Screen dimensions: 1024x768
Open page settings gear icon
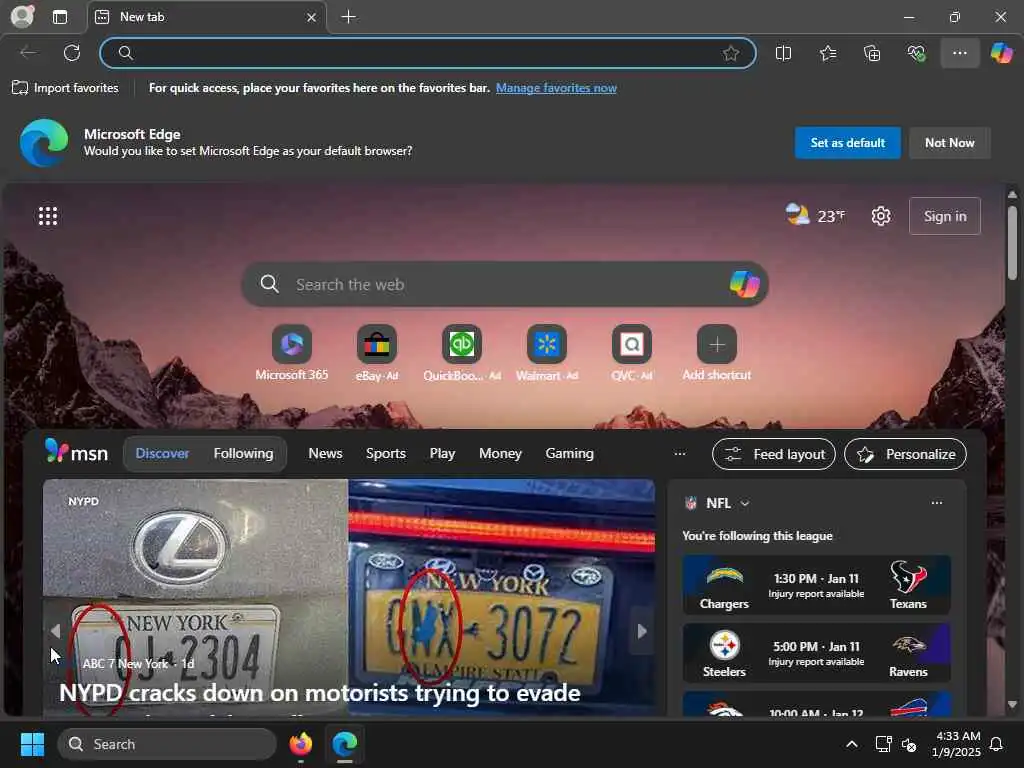(880, 216)
